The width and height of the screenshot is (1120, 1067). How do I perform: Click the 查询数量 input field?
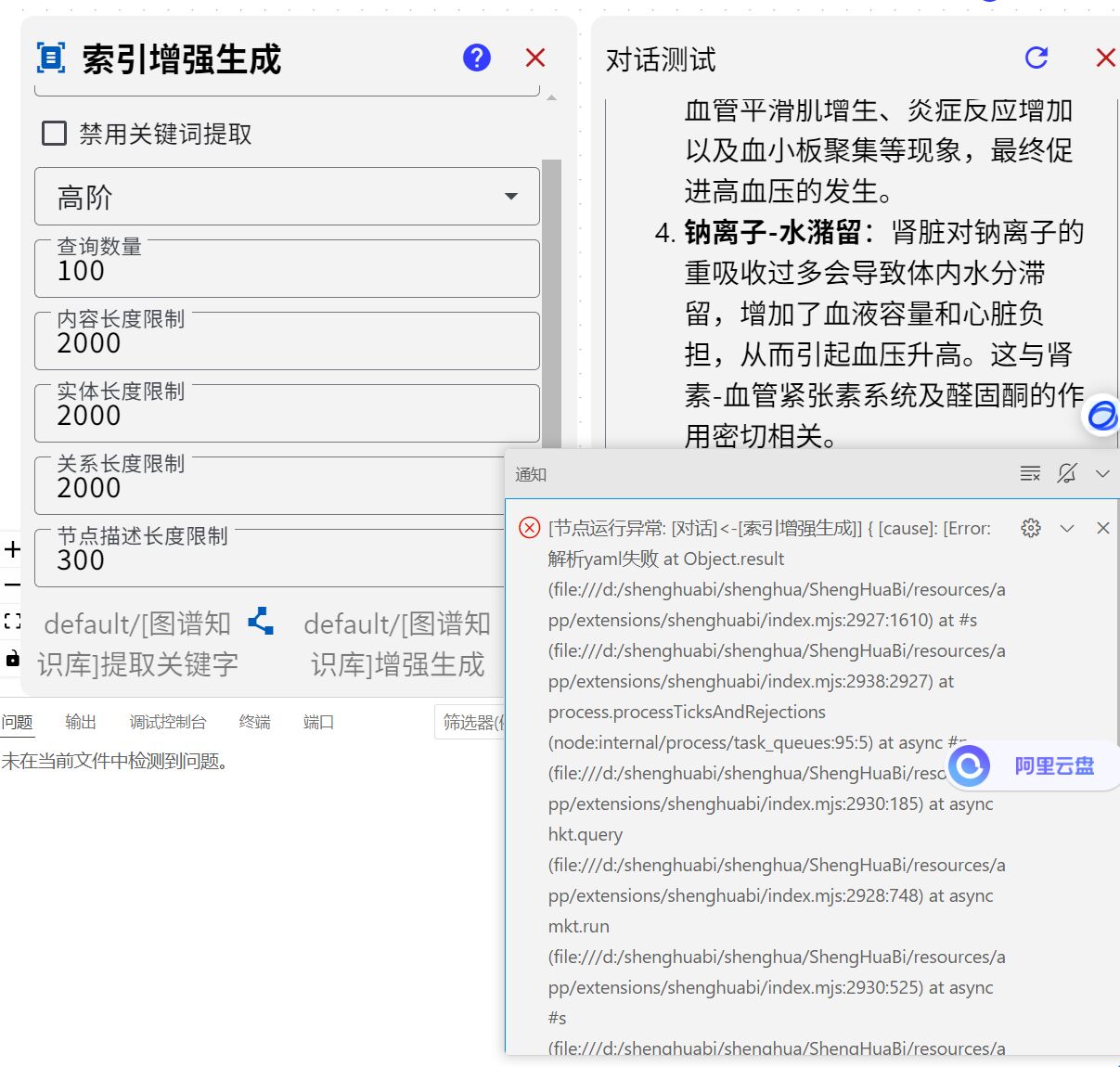[287, 271]
